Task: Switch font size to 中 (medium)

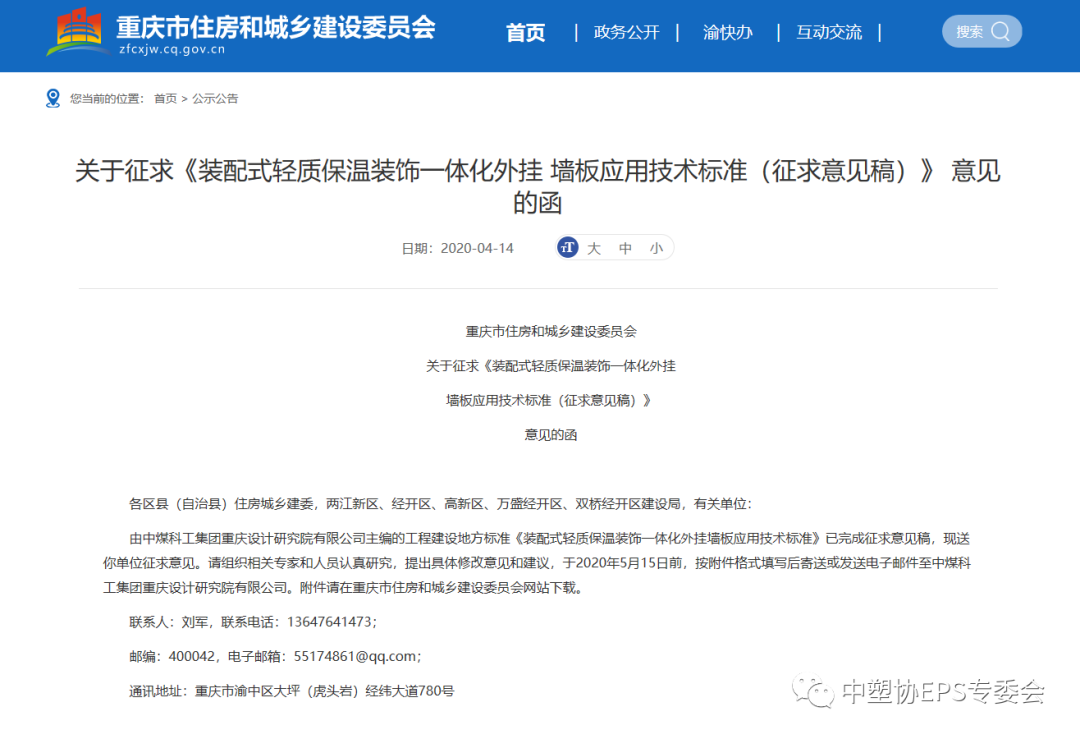Action: pos(625,248)
